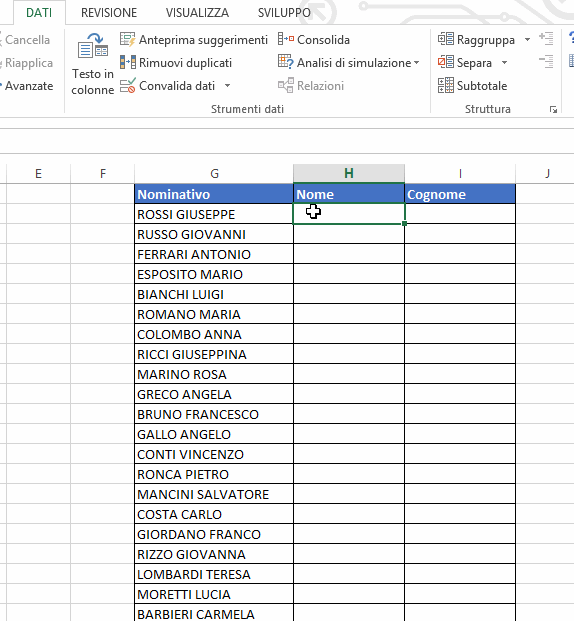Switch to the REVISIONE tab
574x621 pixels.
109,13
